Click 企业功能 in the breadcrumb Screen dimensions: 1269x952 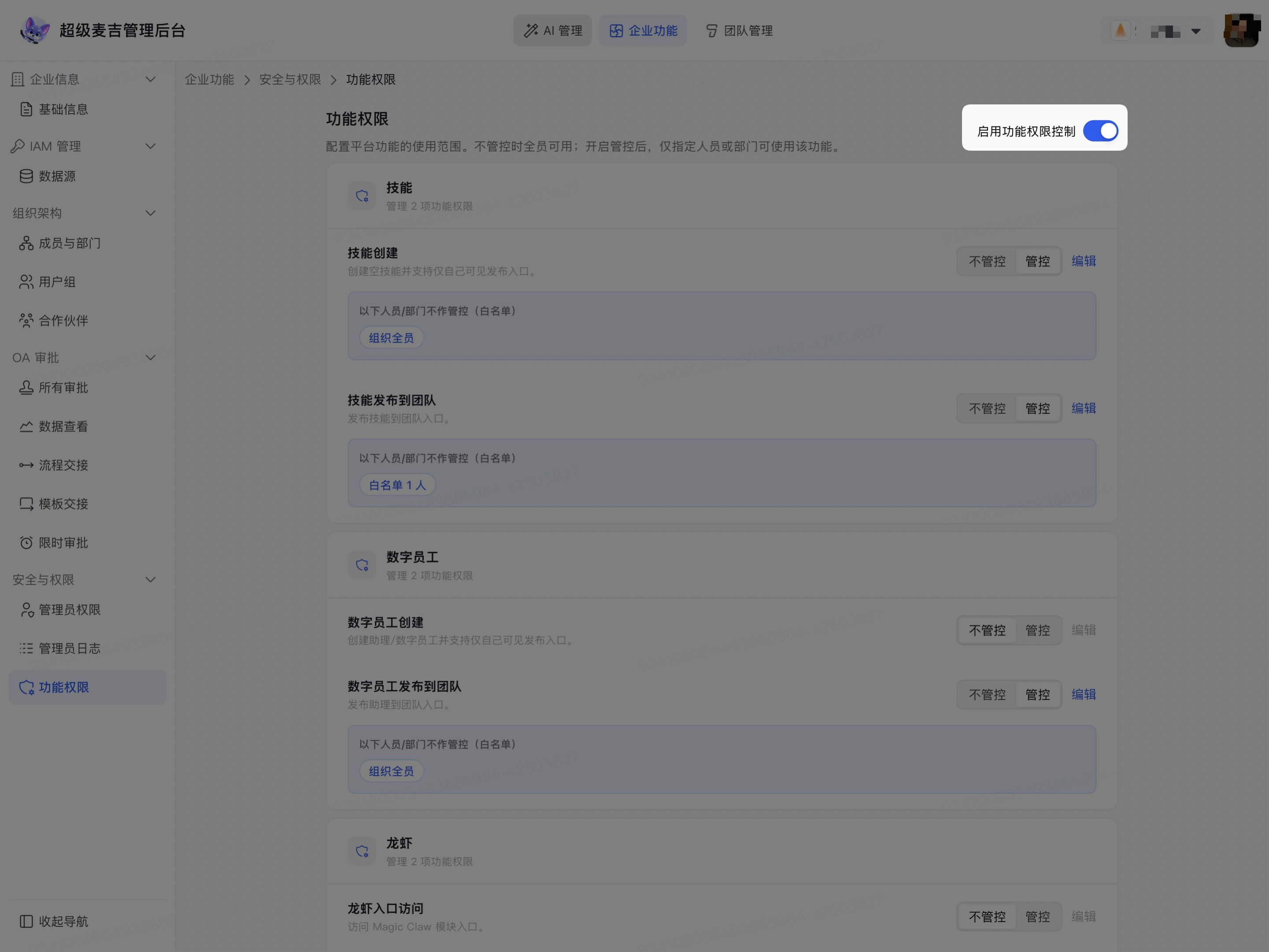209,80
